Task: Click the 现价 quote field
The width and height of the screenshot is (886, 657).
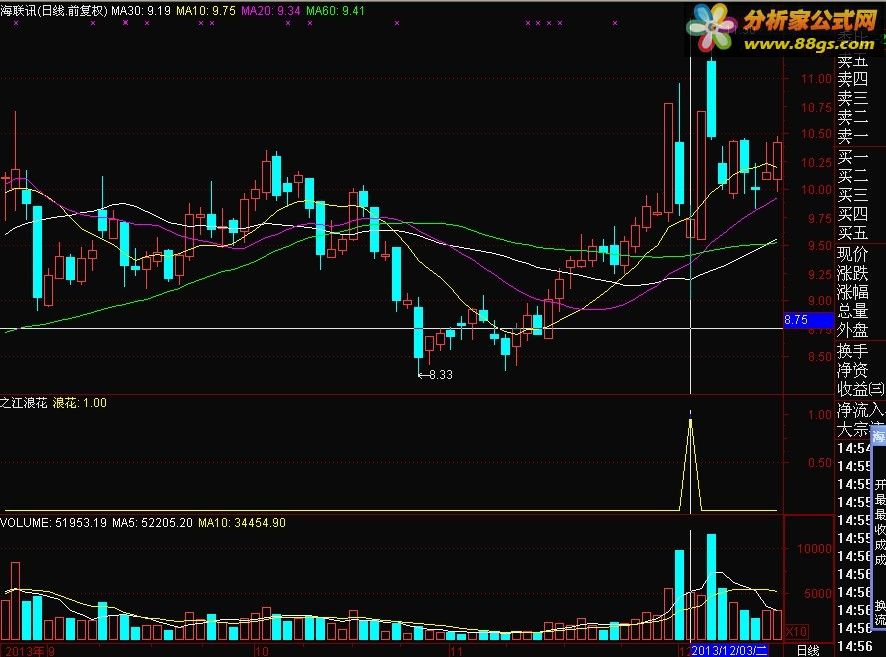Action: pos(852,254)
